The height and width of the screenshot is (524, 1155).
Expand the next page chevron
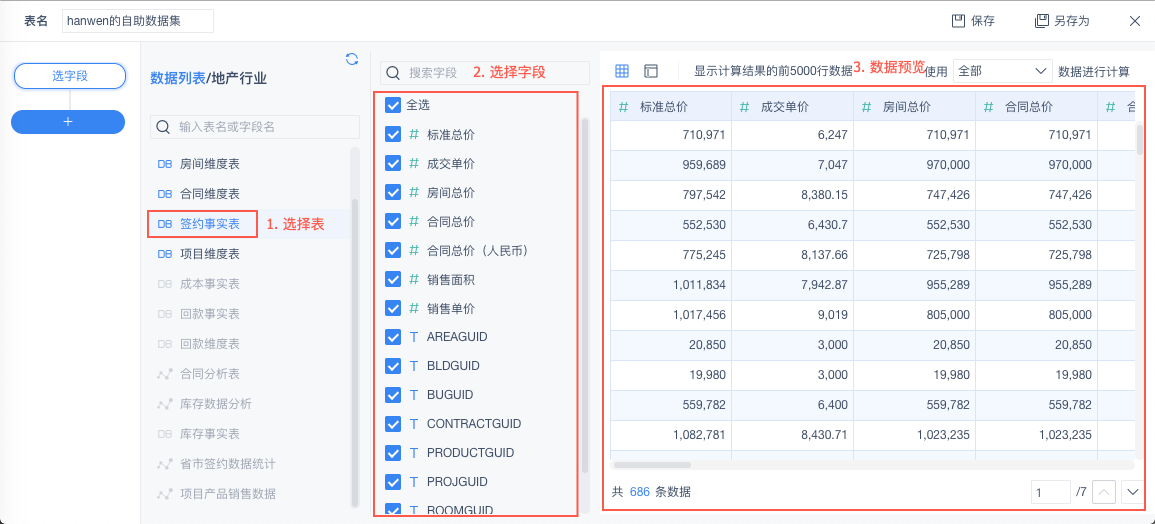(x=1132, y=492)
